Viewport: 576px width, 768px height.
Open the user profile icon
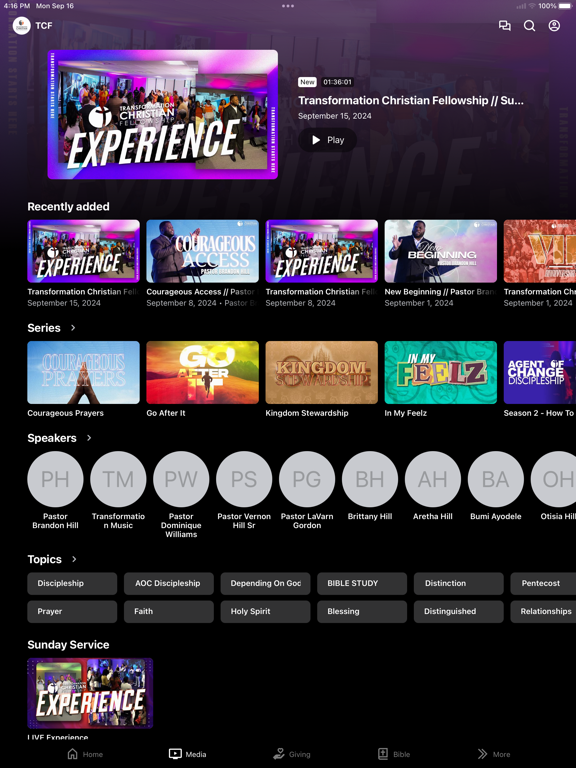click(554, 25)
